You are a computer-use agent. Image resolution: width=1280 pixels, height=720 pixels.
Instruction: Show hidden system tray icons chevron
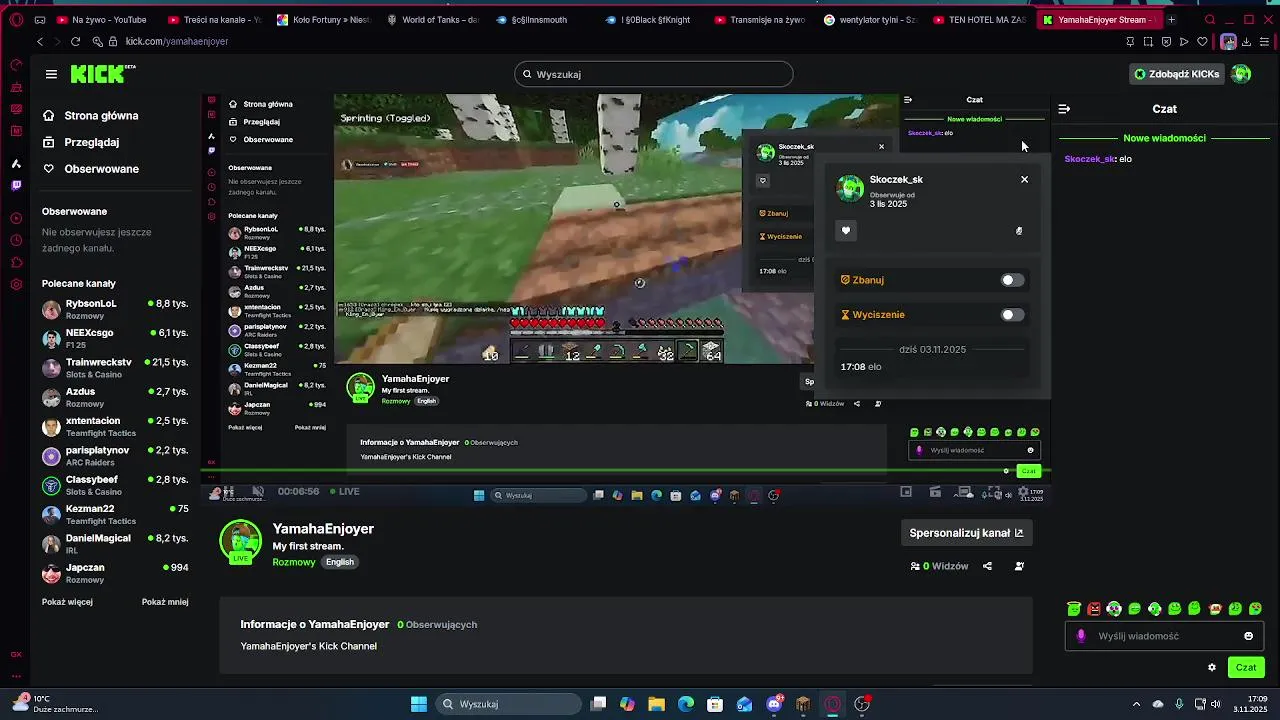pyautogui.click(x=1136, y=704)
